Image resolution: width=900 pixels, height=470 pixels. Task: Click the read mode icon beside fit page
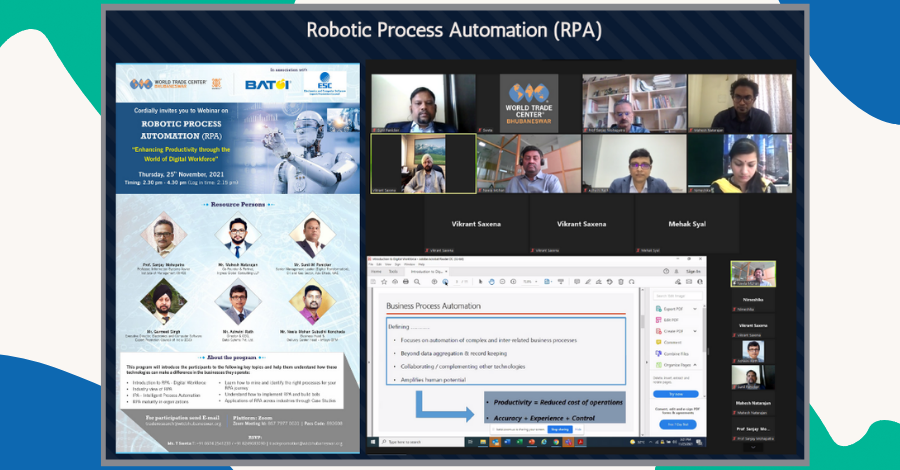coord(561,282)
